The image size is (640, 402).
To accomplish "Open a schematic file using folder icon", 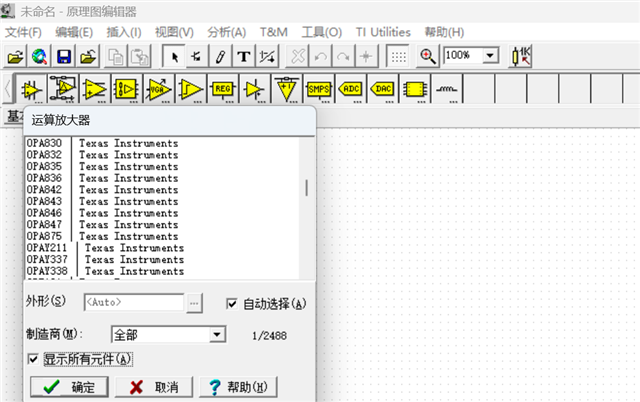I will (16, 56).
